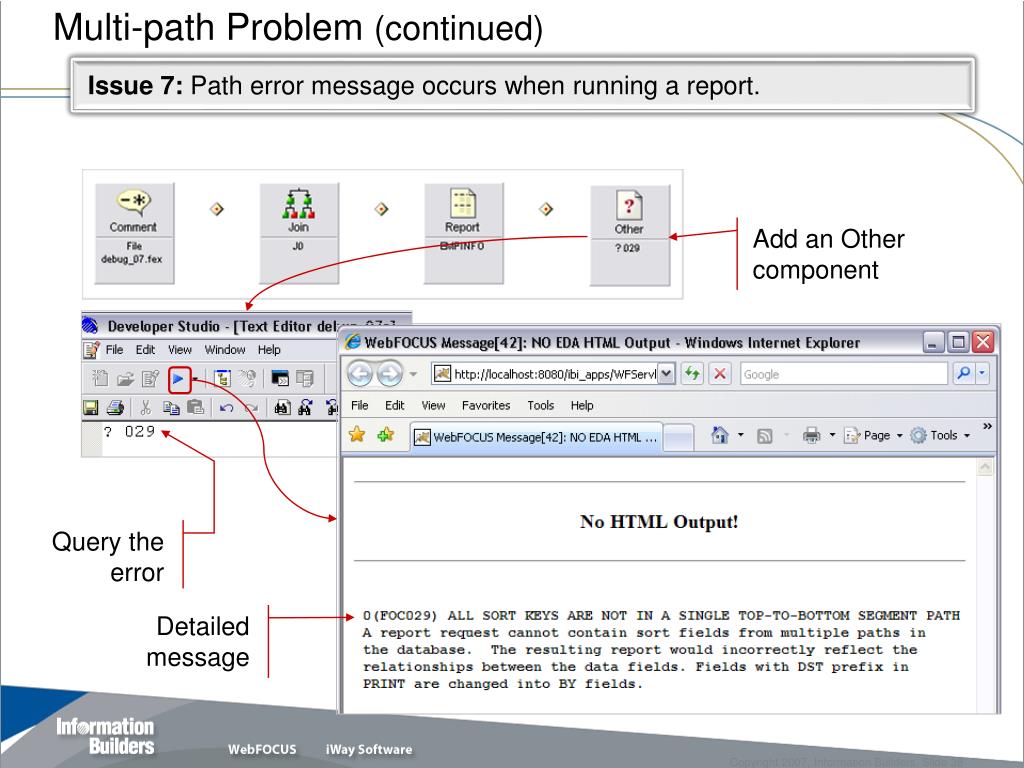Expand the address bar dropdown
This screenshot has width=1024, height=768.
(666, 374)
